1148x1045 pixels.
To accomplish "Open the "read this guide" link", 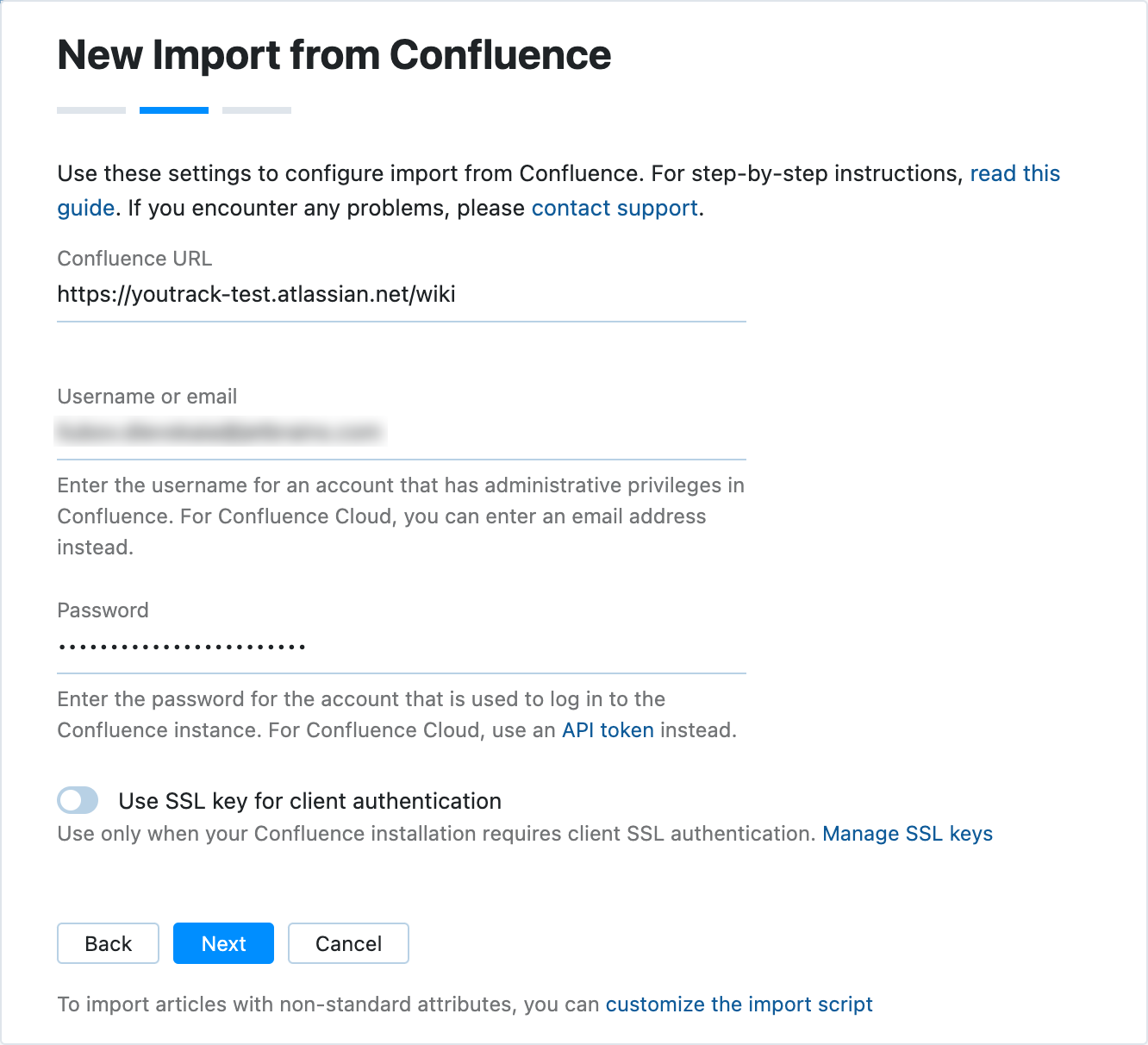I will tap(1014, 173).
